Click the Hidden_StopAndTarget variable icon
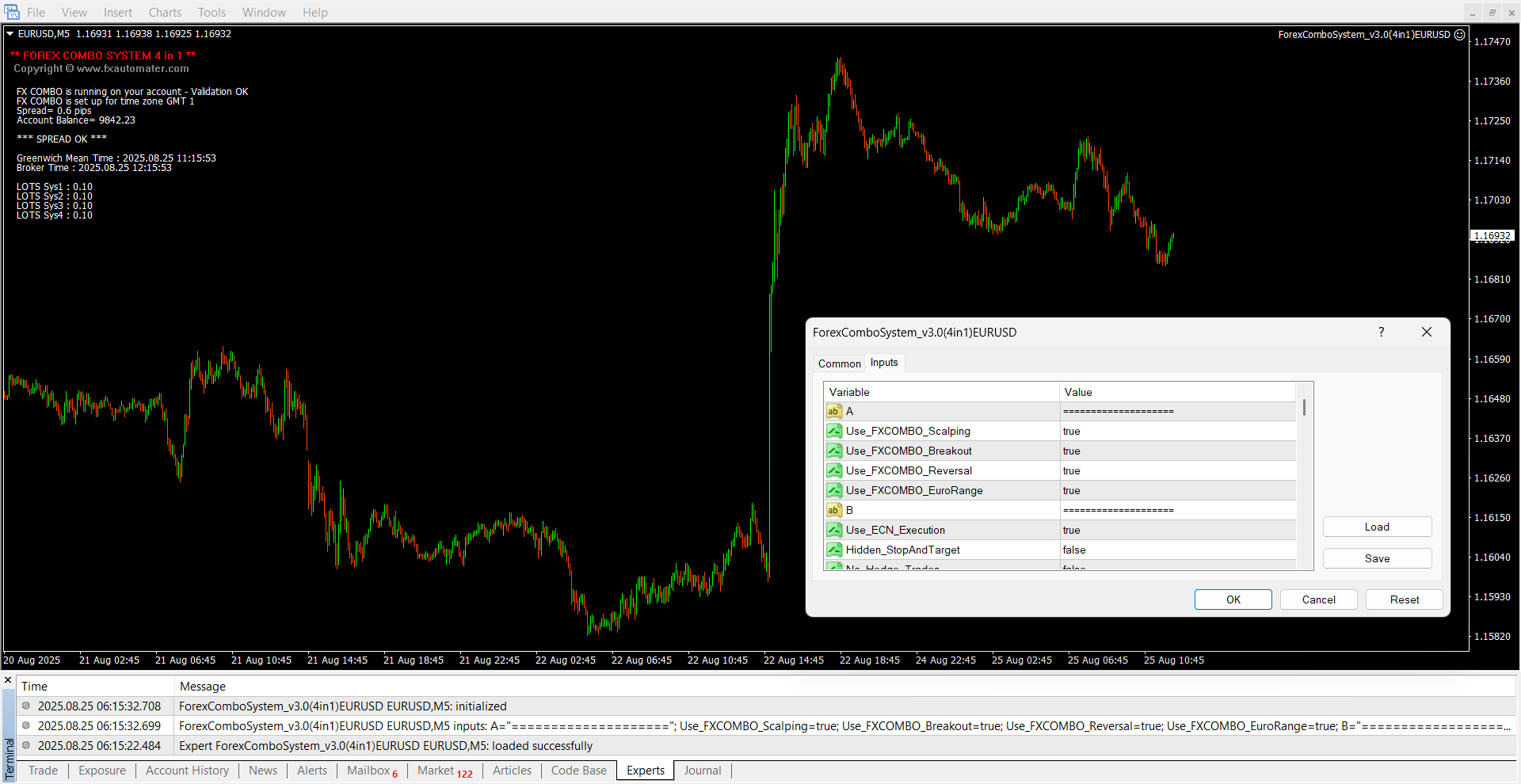This screenshot has width=1521, height=784. point(834,550)
